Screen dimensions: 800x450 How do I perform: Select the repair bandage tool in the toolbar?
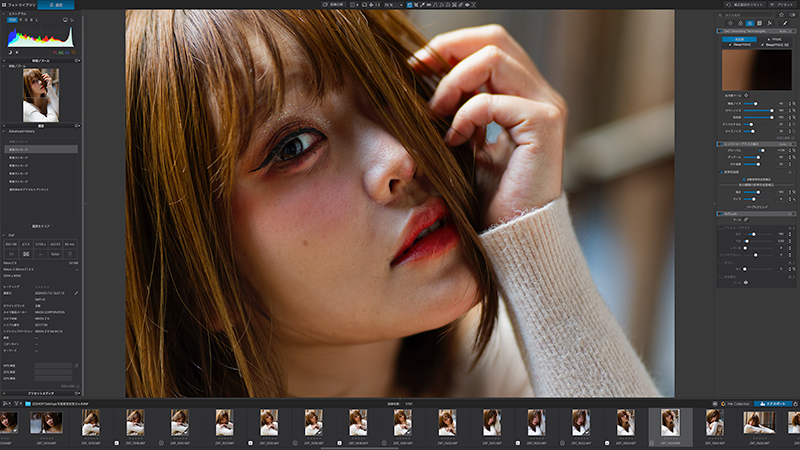point(460,5)
